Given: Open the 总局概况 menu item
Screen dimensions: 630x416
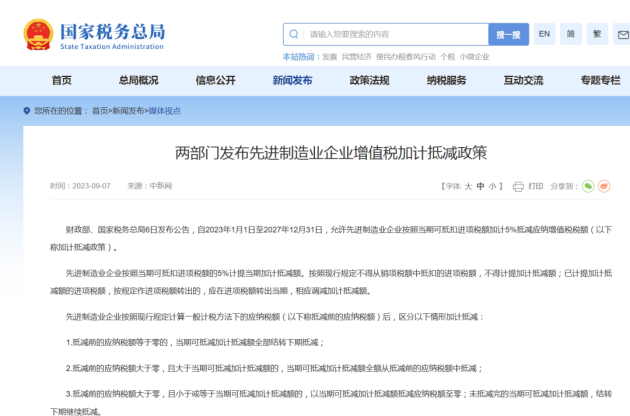Looking at the screenshot, I should tap(138, 80).
